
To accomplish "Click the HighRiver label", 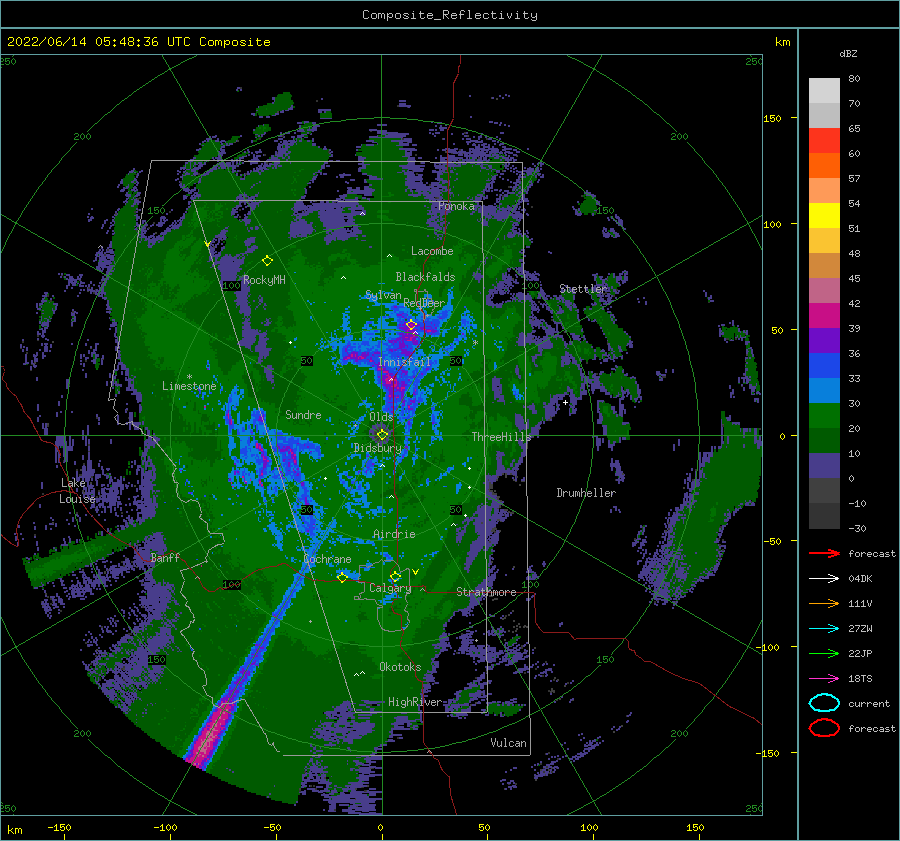I will (x=415, y=702).
